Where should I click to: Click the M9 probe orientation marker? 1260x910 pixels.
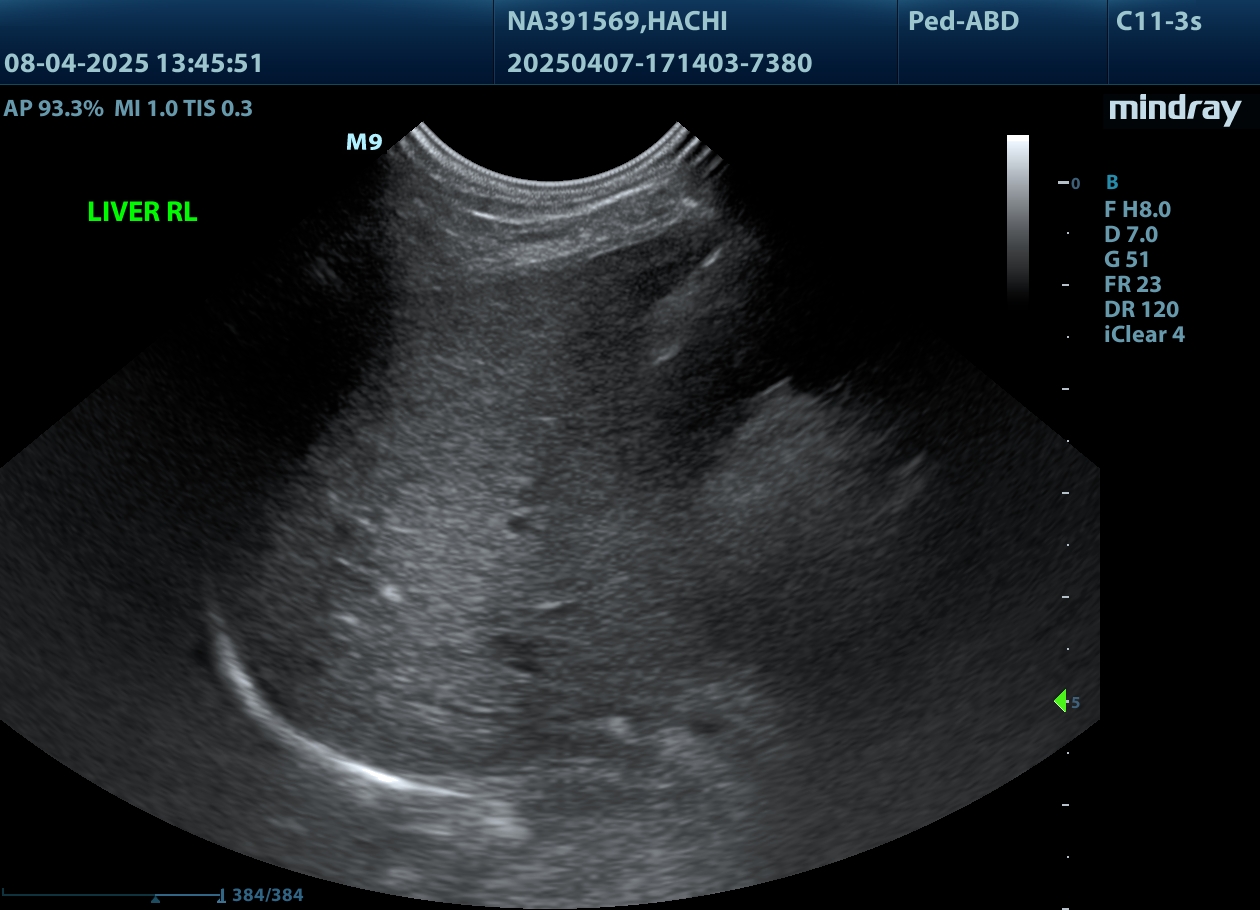pyautogui.click(x=364, y=143)
